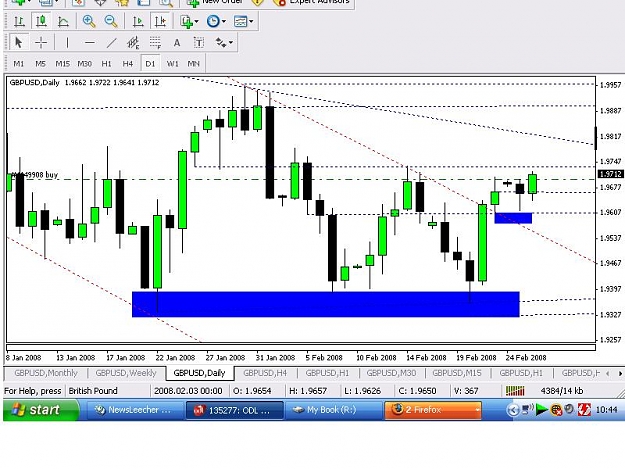Image resolution: width=625 pixels, height=469 pixels.
Task: Click the red and white tray icon
Action: pyautogui.click(x=584, y=409)
